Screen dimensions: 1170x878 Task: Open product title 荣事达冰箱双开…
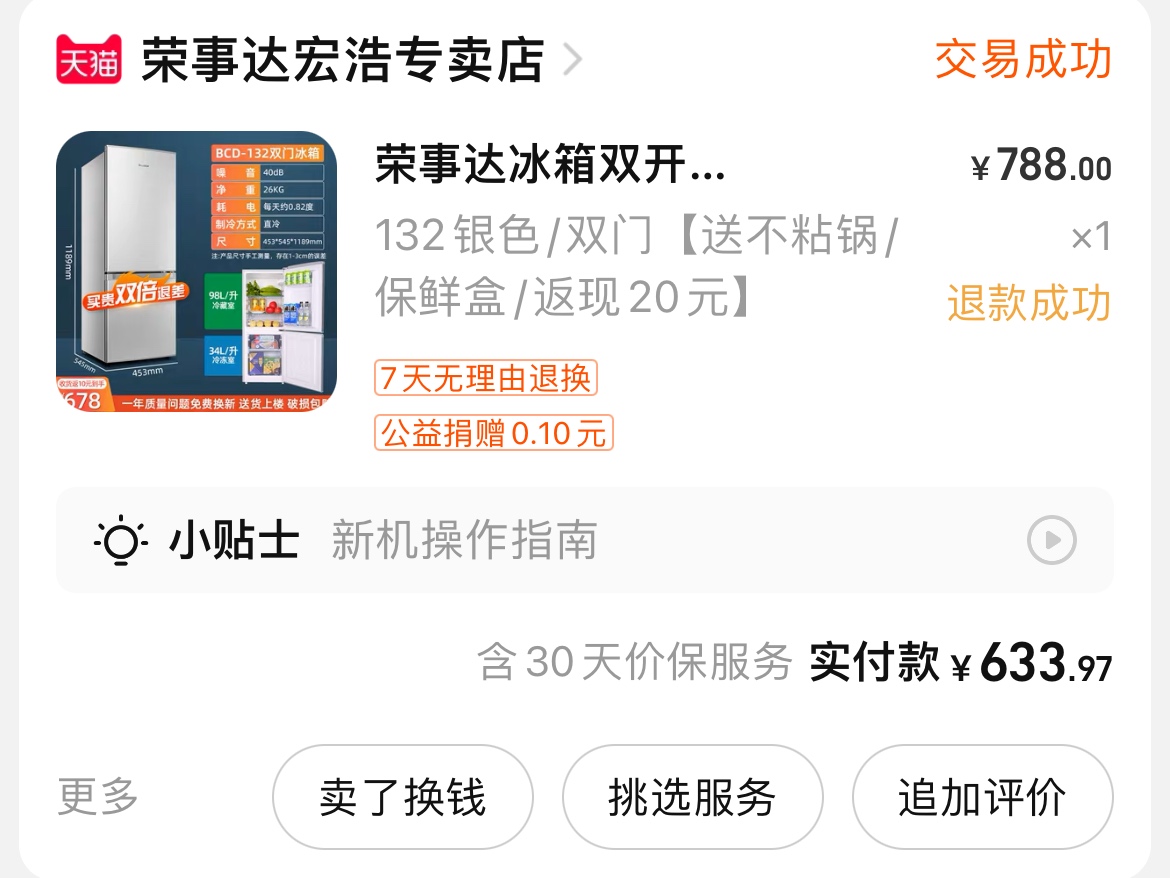pos(550,164)
